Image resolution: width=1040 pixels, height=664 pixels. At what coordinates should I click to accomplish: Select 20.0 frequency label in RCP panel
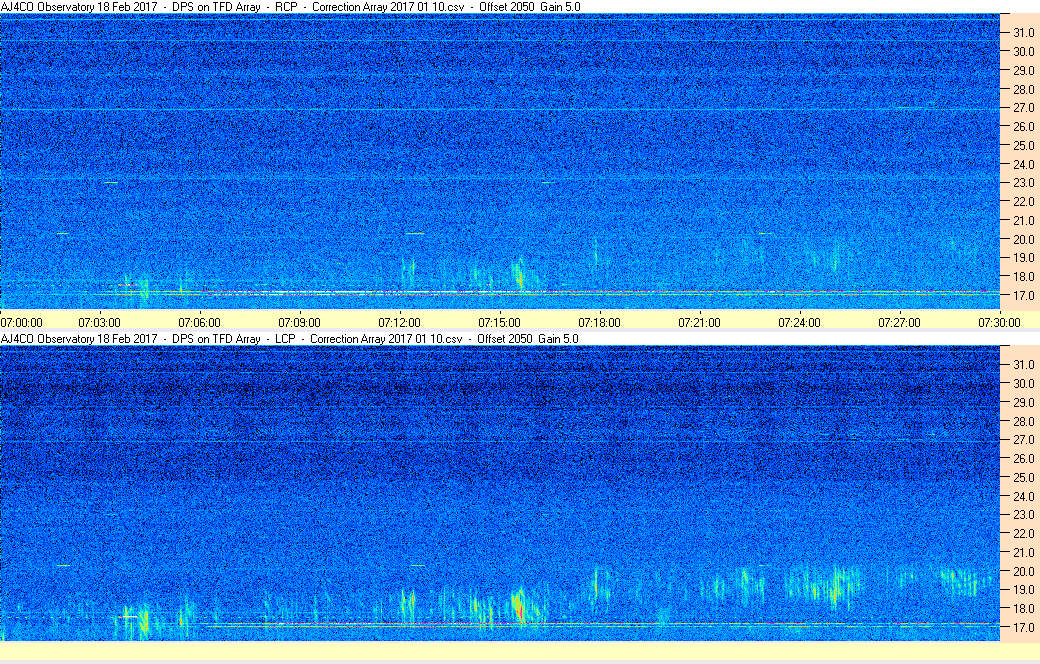(x=1023, y=239)
